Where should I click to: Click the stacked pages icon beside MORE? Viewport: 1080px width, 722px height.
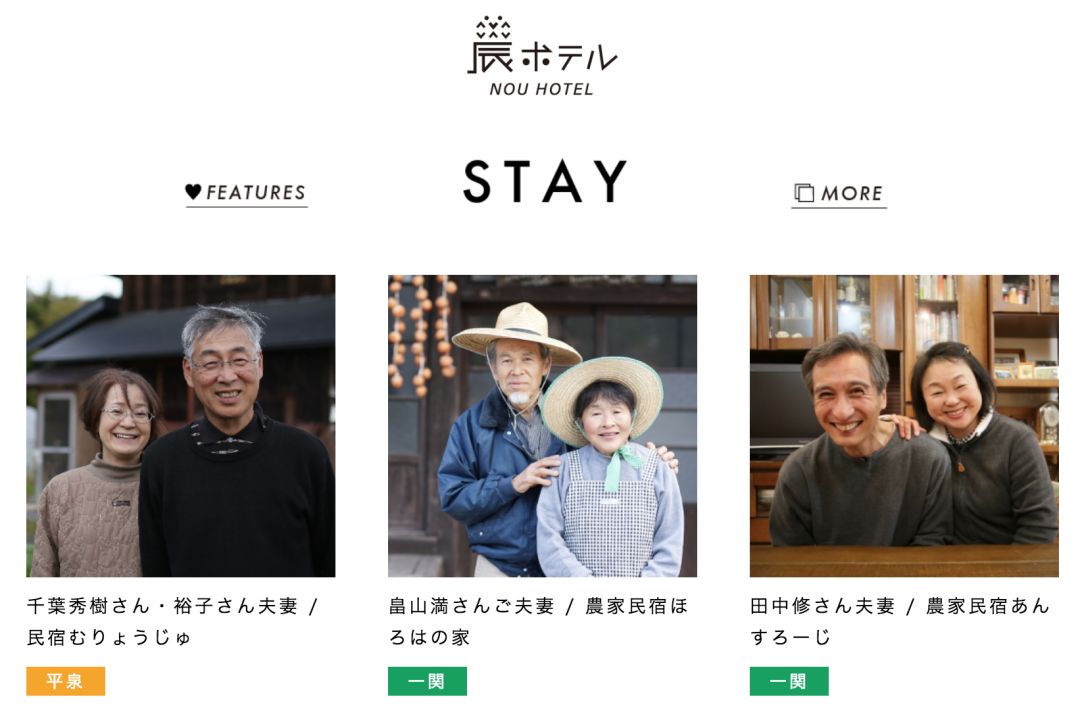tap(804, 193)
